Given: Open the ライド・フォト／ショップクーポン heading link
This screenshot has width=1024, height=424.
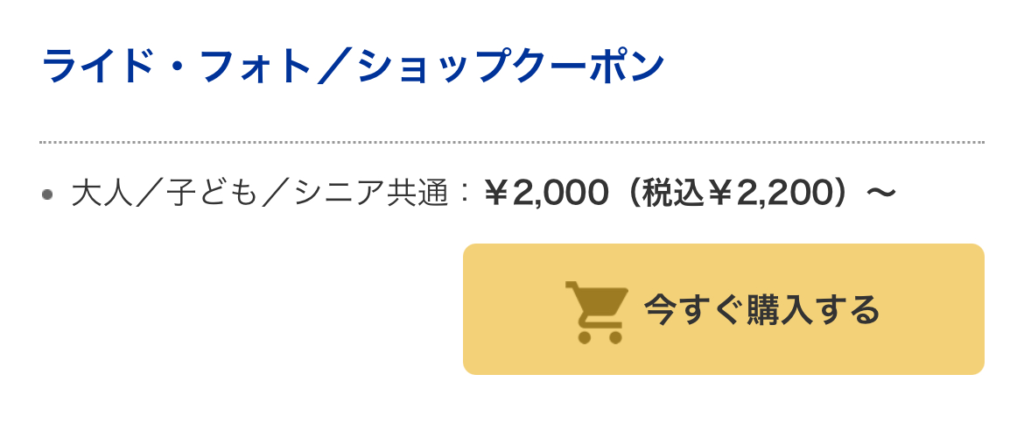Looking at the screenshot, I should click(x=352, y=68).
